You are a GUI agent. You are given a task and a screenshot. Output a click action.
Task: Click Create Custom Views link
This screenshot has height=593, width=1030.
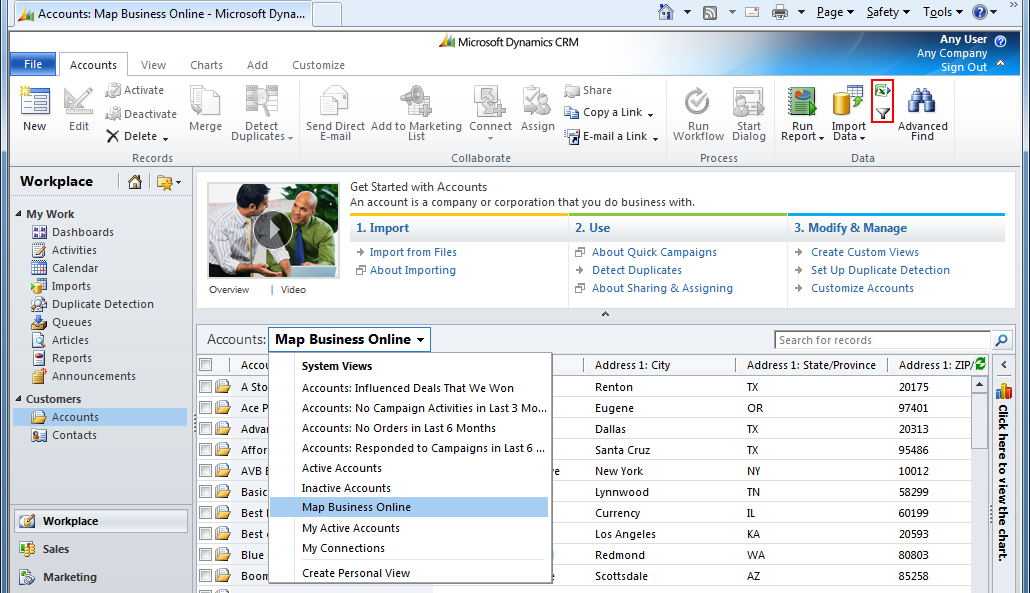click(864, 252)
